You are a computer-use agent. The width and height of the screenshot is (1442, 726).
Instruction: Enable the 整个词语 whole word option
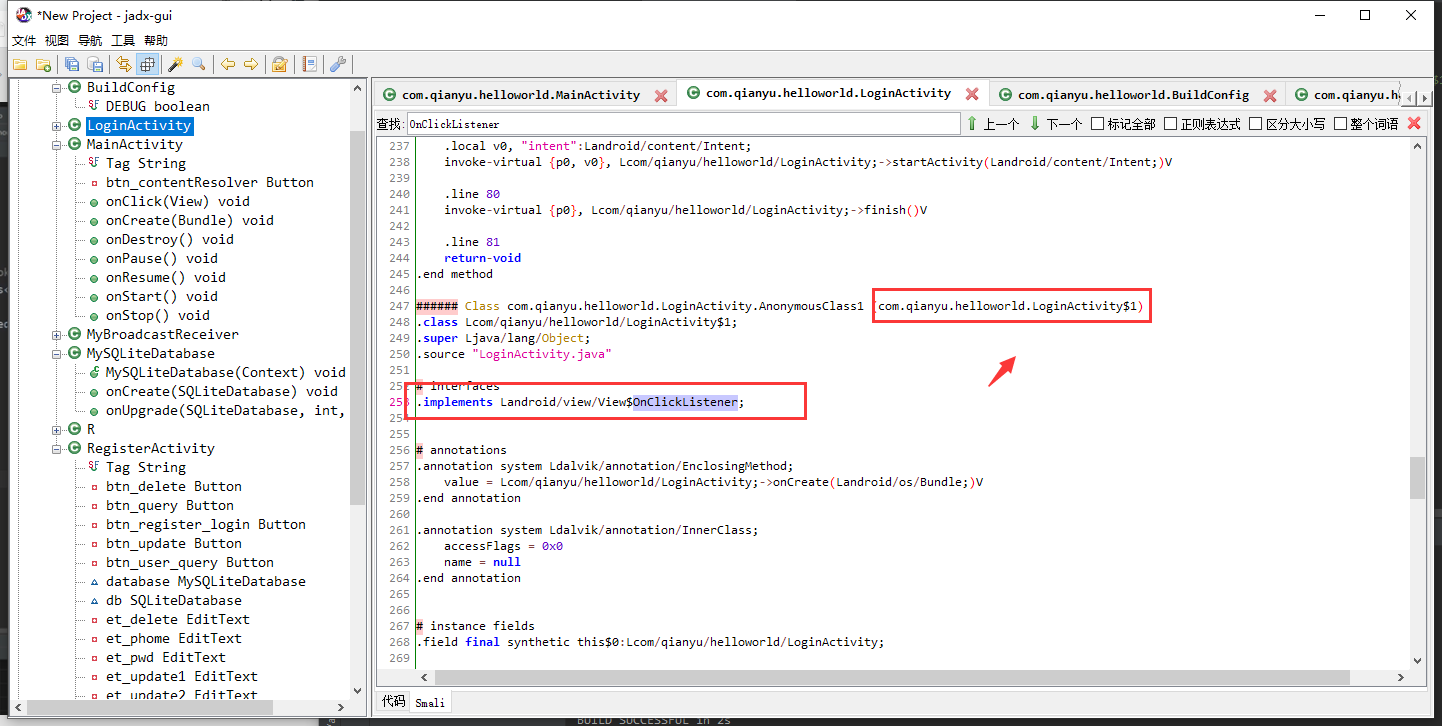(1338, 123)
